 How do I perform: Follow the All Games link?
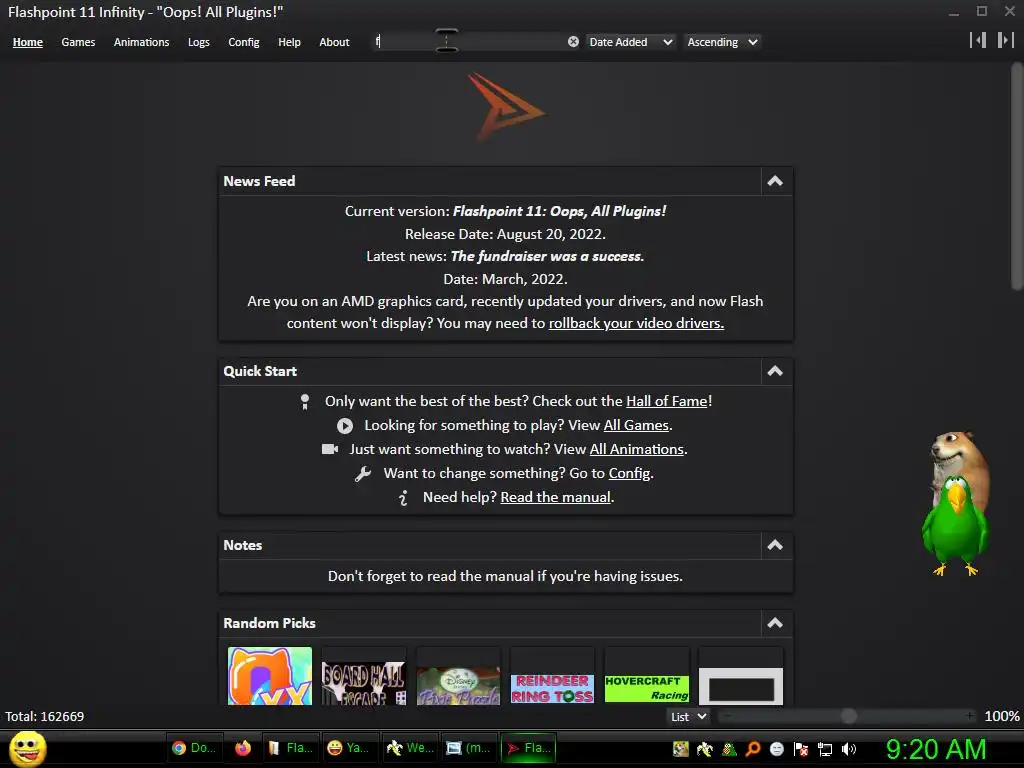coord(636,425)
